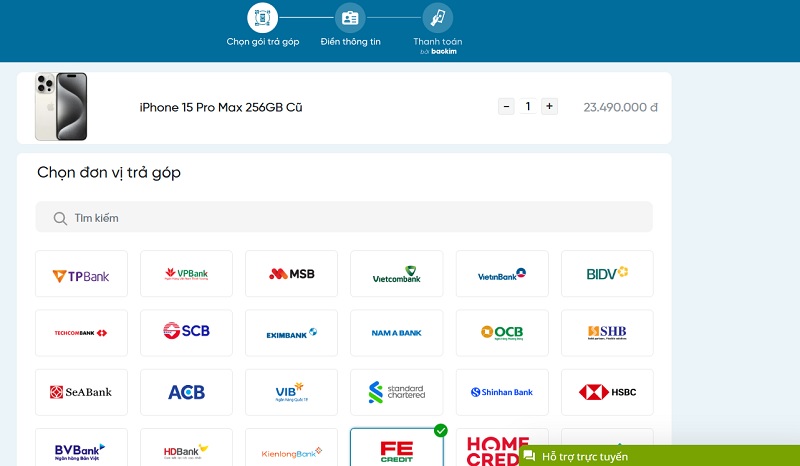Select the TPBank logo tile

pos(81,274)
